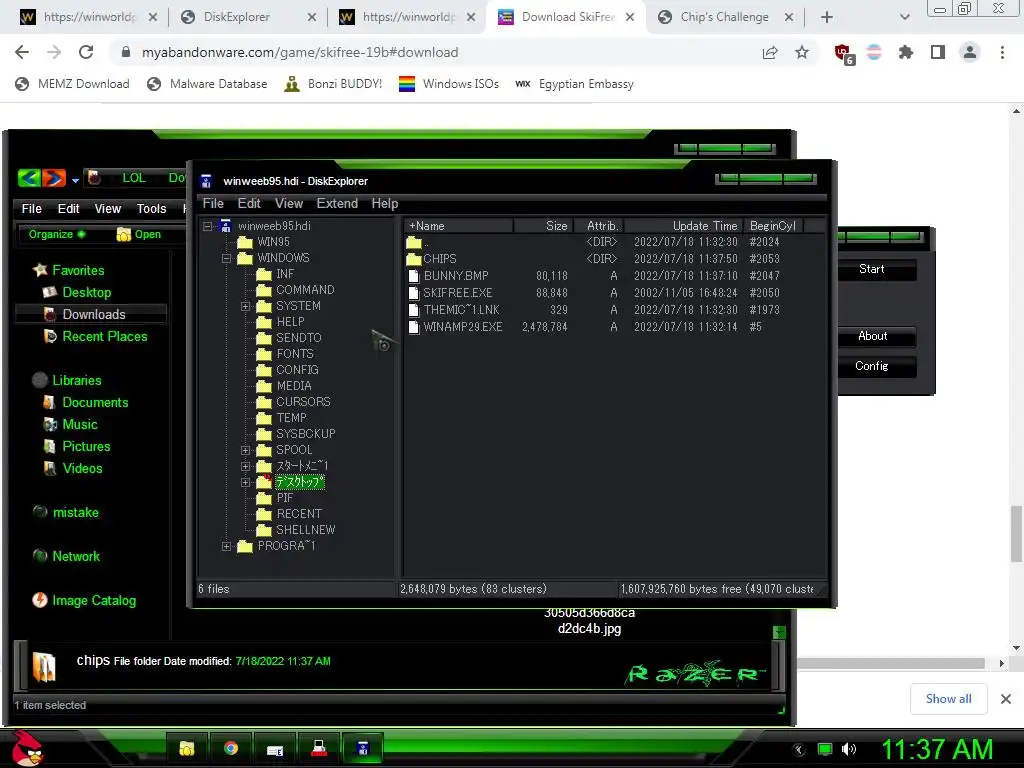Open the Malware Database bookmark
Viewport: 1024px width, 768px height.
point(207,84)
